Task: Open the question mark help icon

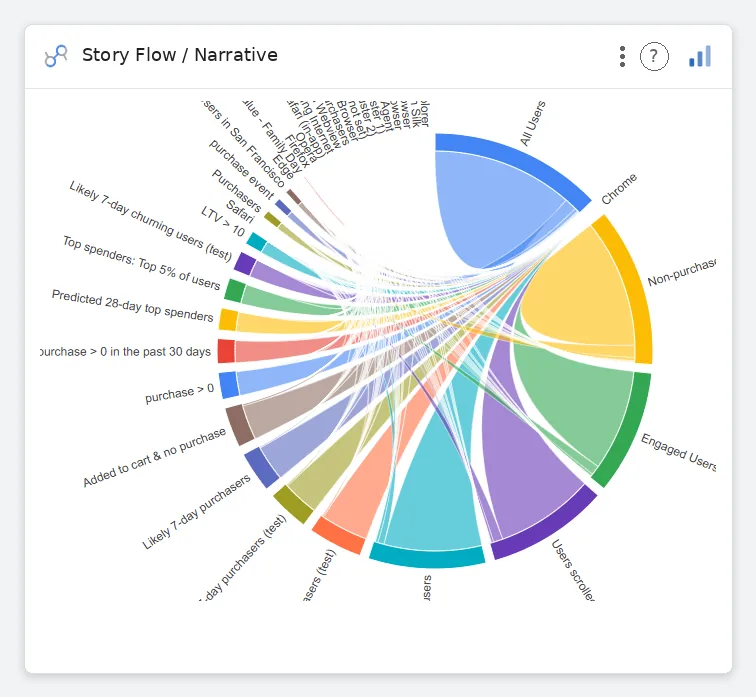Action: click(x=654, y=56)
